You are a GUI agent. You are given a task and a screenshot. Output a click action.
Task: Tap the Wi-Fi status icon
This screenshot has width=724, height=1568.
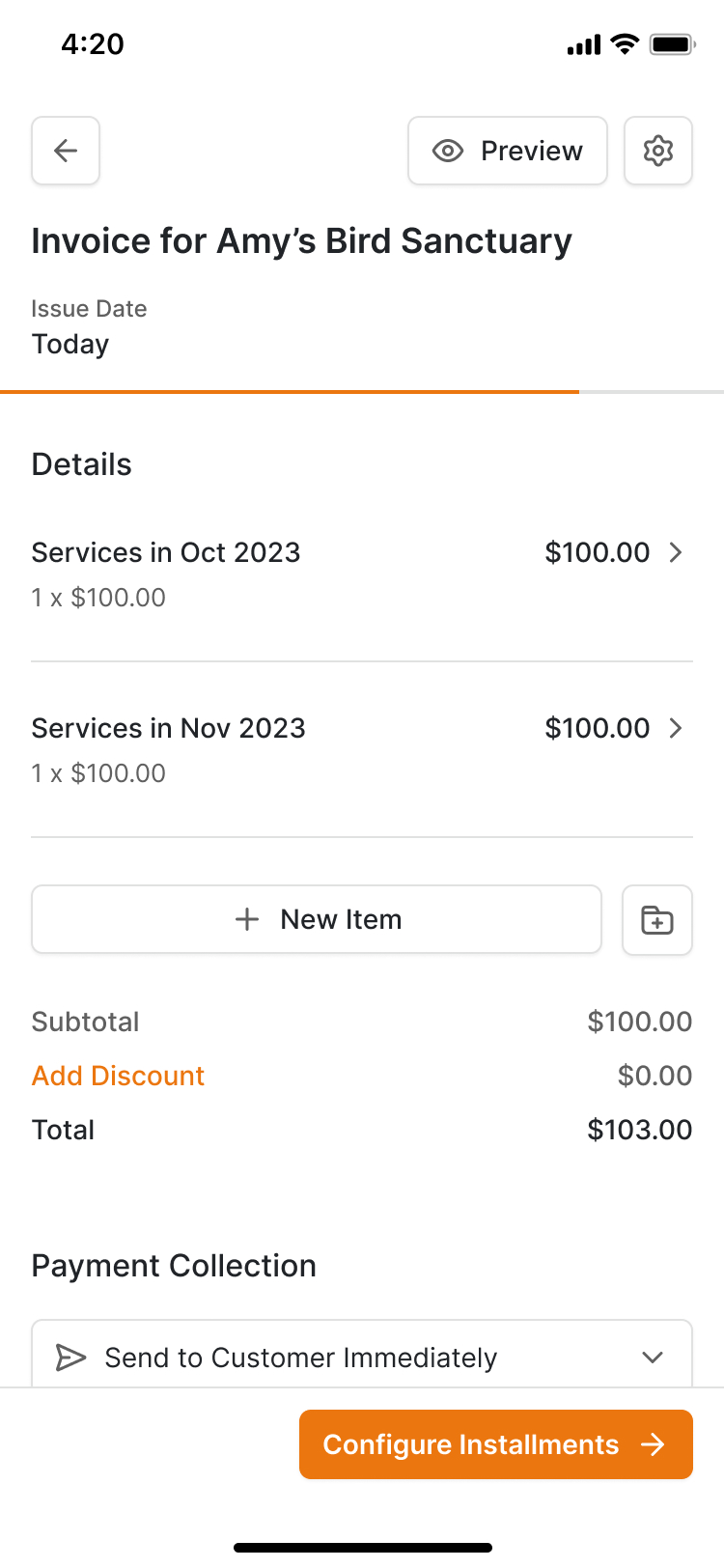(626, 44)
